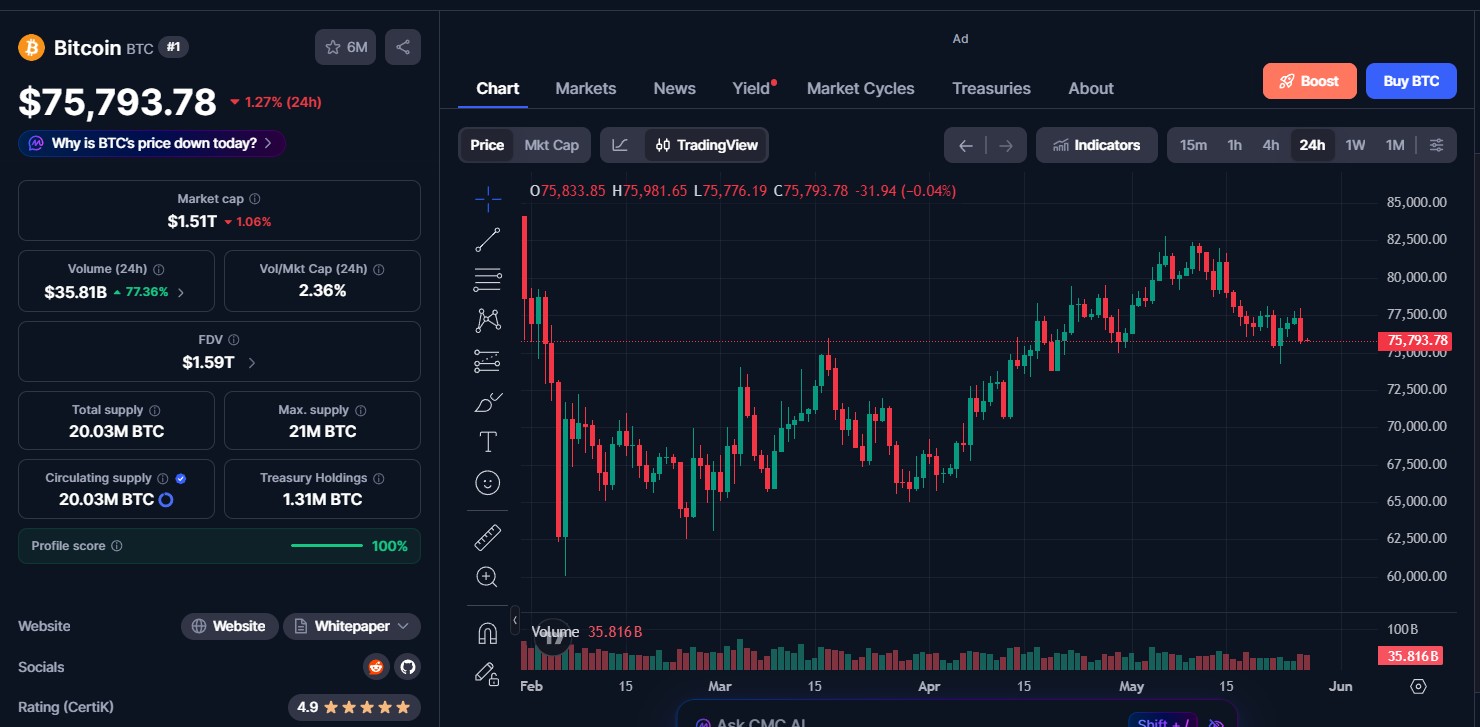Image resolution: width=1480 pixels, height=727 pixels.
Task: Switch to TradingView candlestick chart
Action: point(706,145)
